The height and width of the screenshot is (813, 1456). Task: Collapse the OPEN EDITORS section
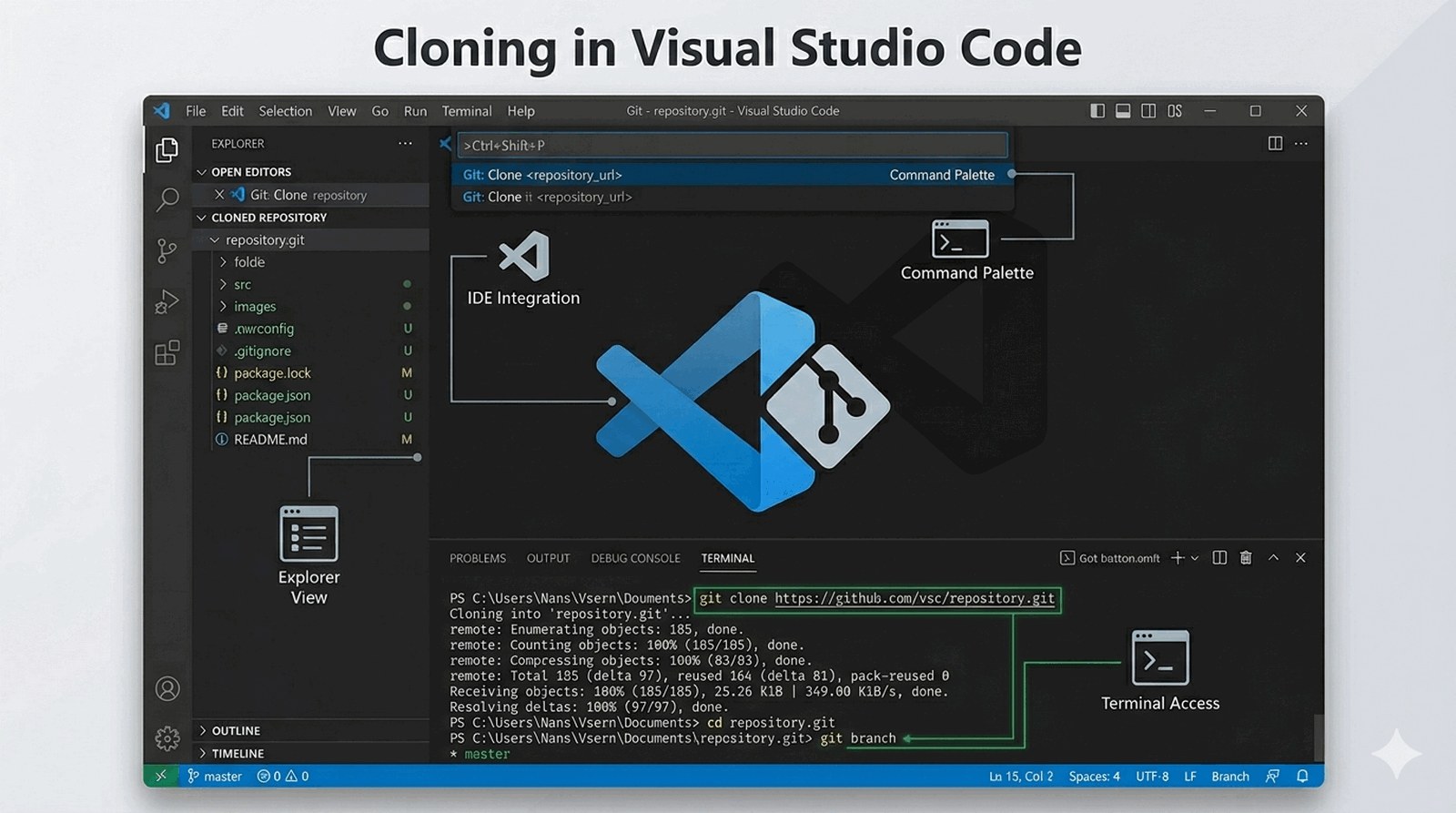pos(202,172)
